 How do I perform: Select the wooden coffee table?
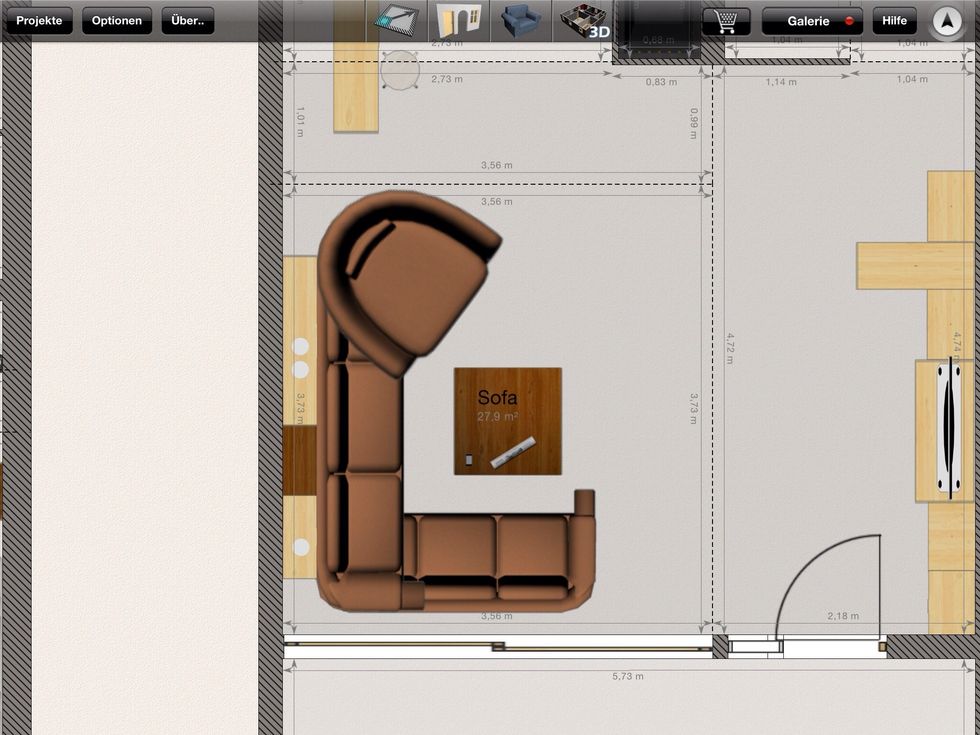coord(507,421)
